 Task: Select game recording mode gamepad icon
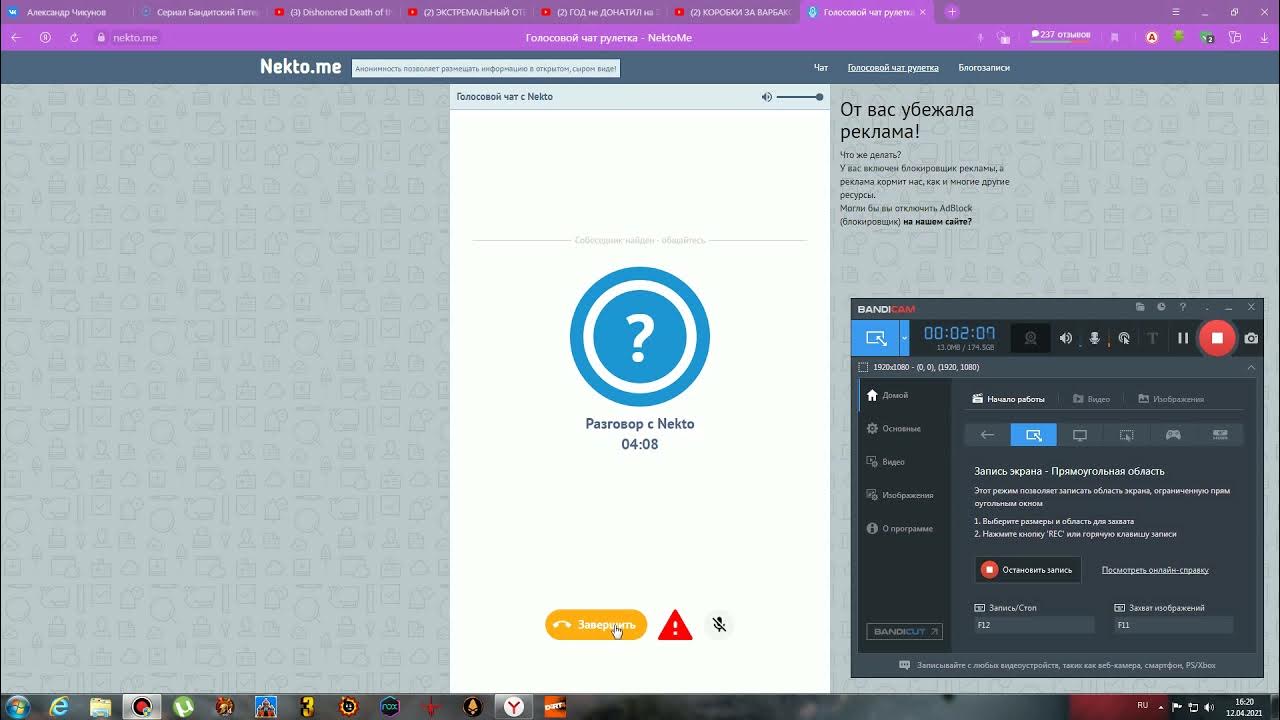1173,435
